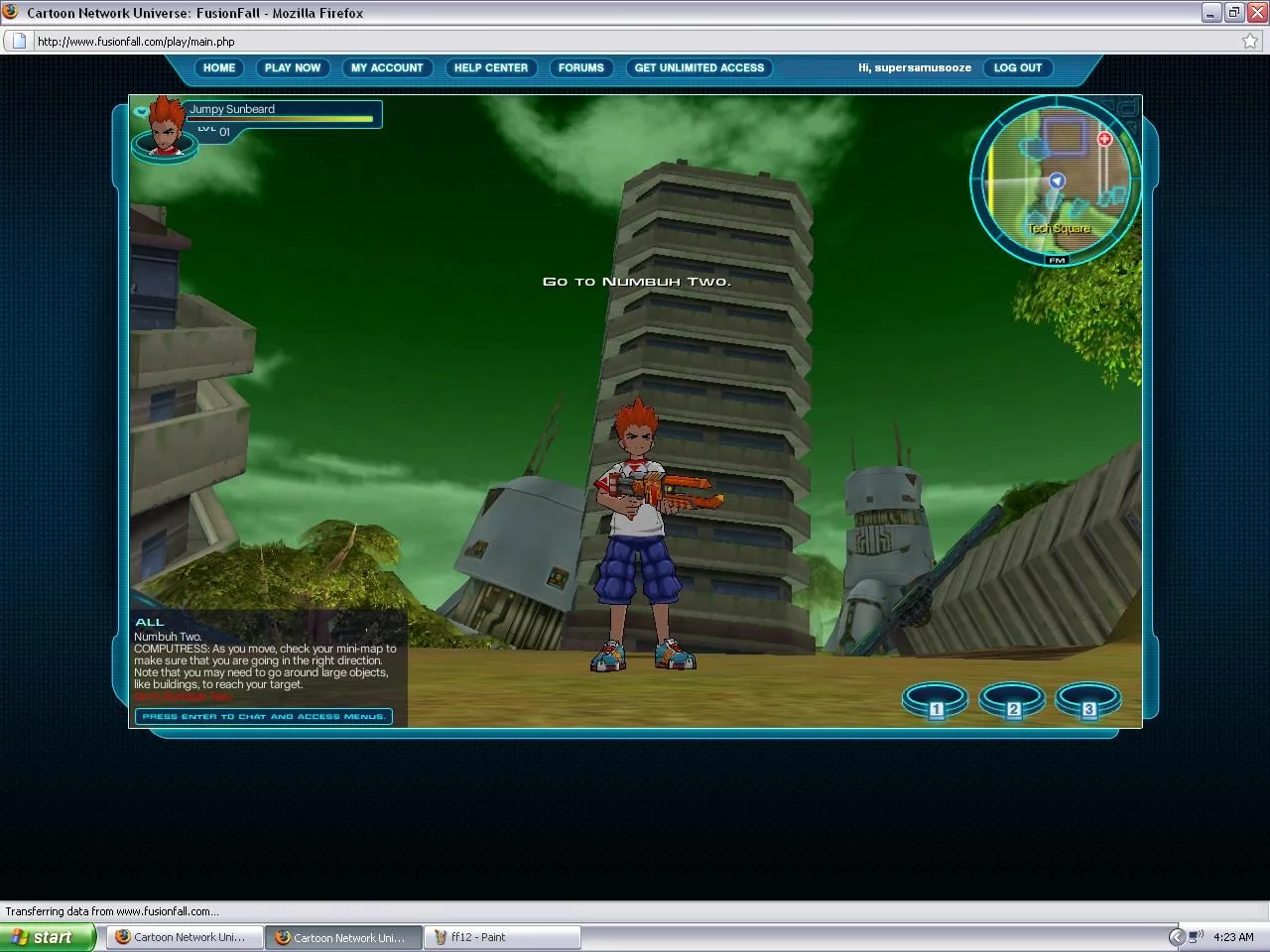Image resolution: width=1270 pixels, height=952 pixels.
Task: Open the Windows start button
Action: tap(48, 937)
